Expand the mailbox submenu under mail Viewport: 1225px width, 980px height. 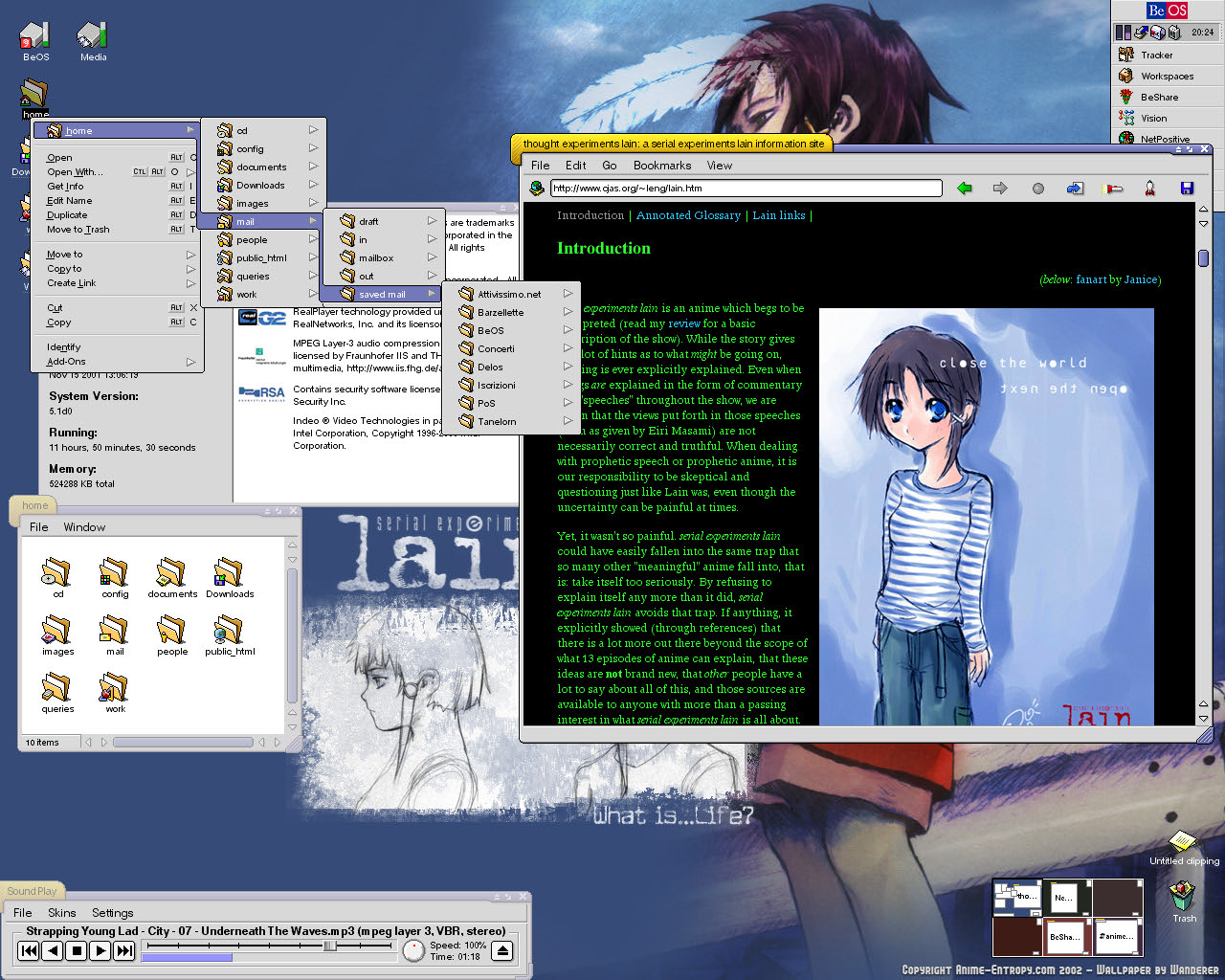point(385,258)
